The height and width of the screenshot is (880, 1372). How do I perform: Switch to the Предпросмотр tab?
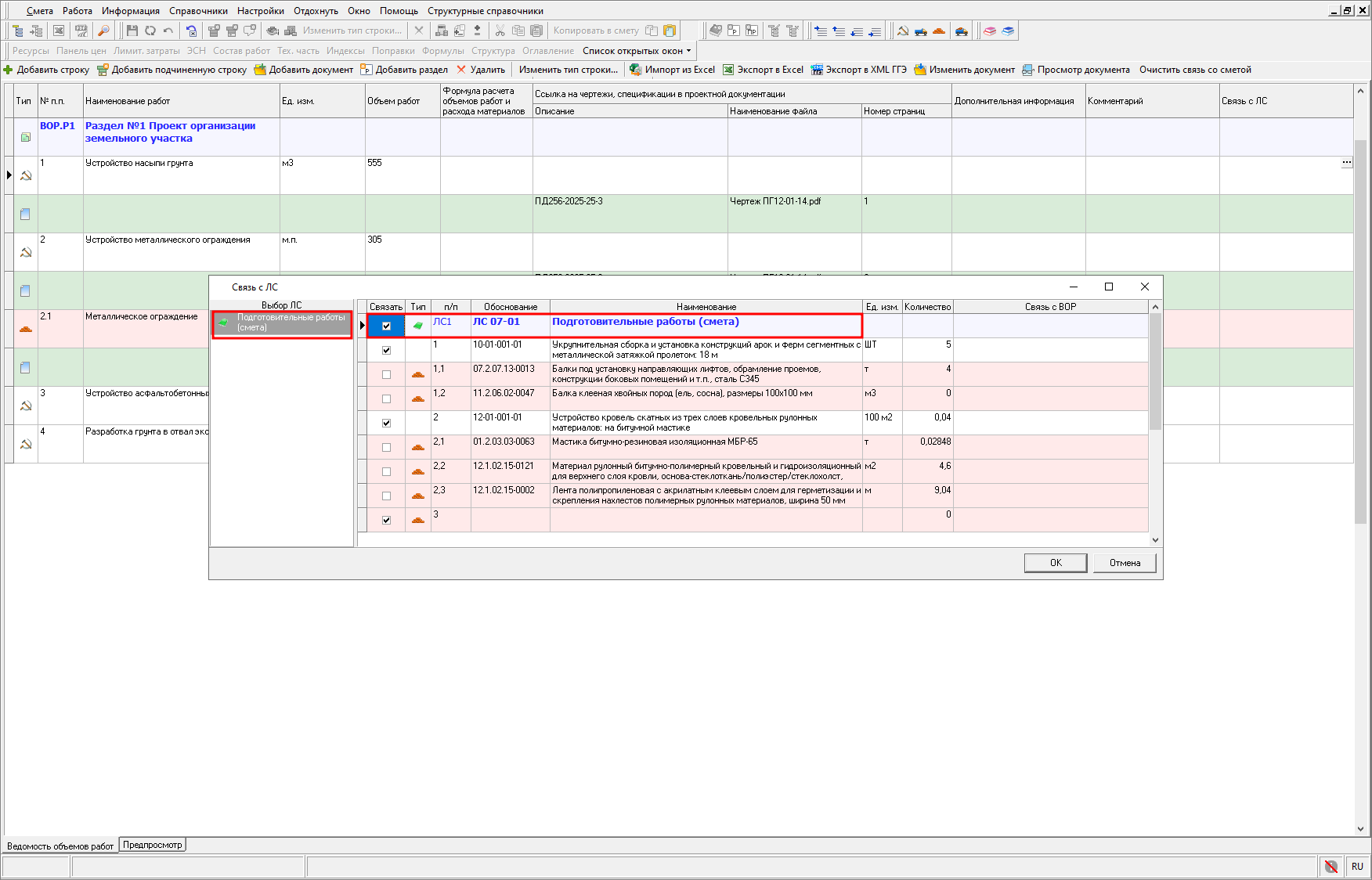pyautogui.click(x=153, y=845)
